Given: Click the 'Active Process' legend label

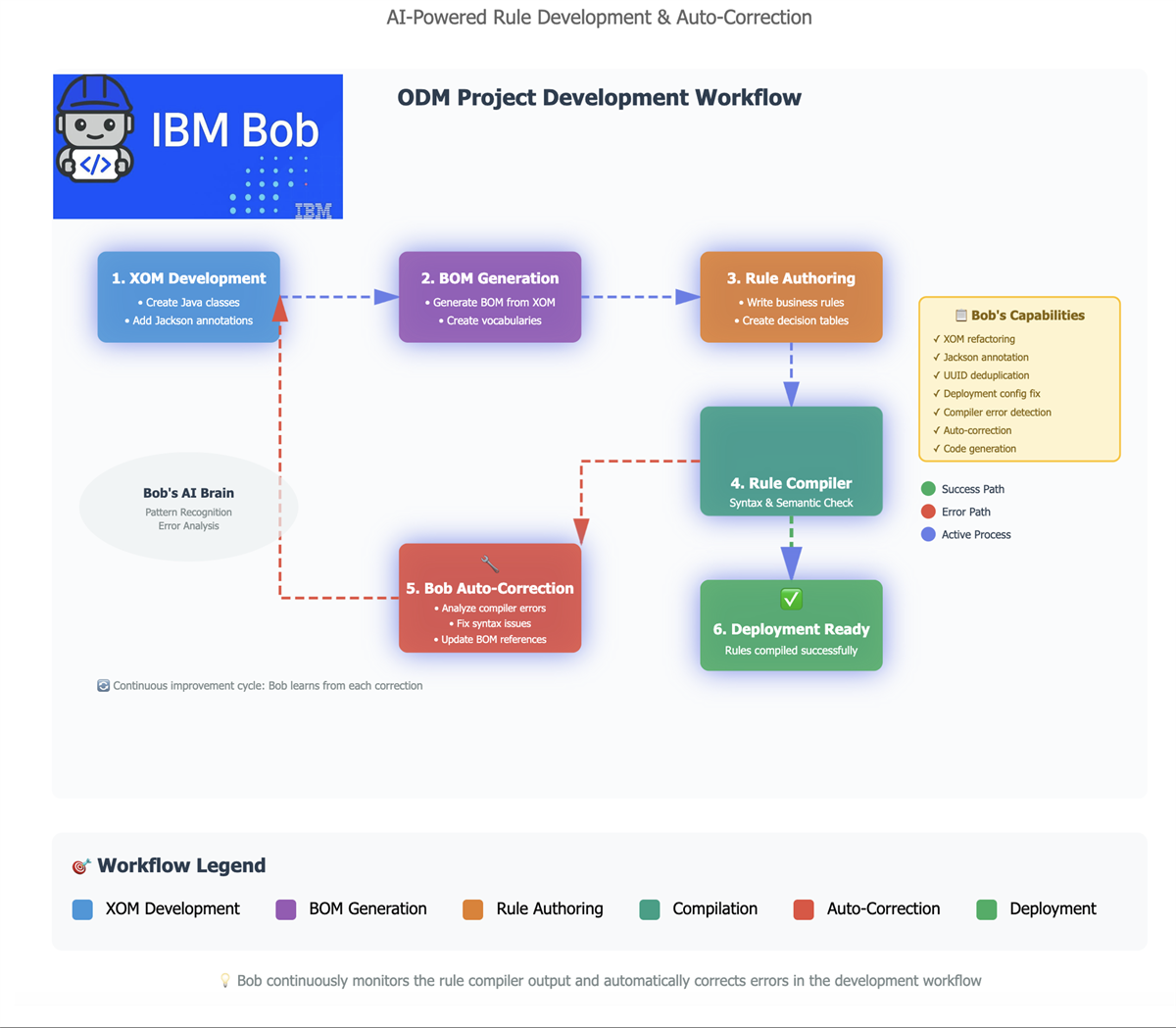Looking at the screenshot, I should 976,534.
